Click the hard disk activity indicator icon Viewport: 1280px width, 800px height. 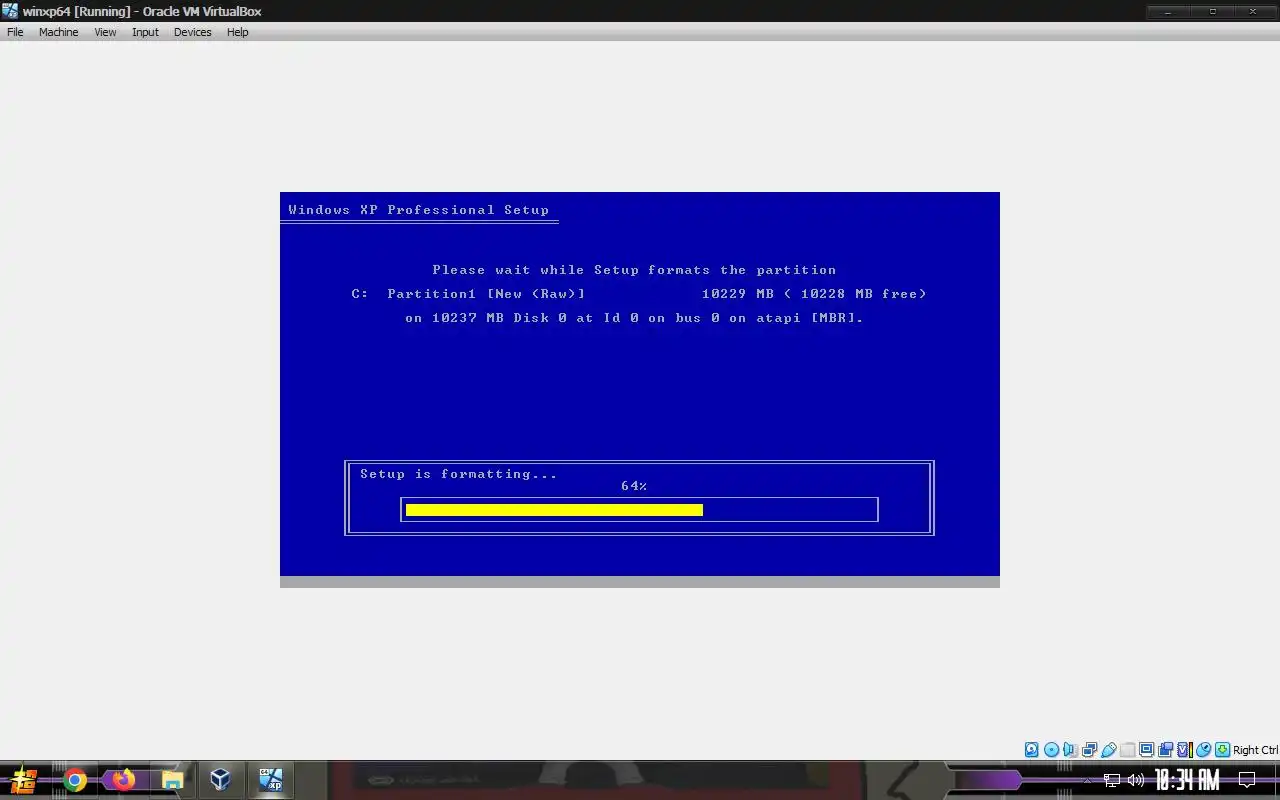point(1032,750)
